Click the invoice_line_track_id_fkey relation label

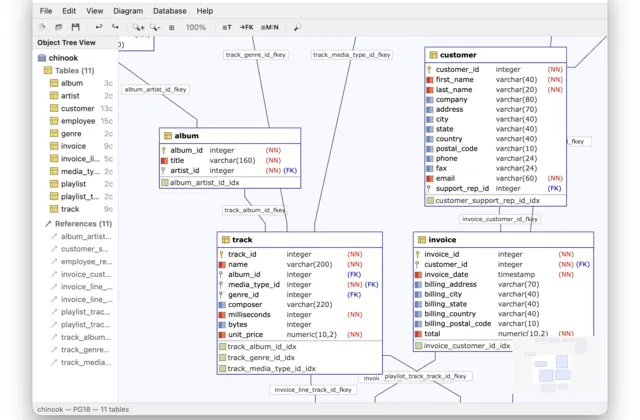pos(313,390)
